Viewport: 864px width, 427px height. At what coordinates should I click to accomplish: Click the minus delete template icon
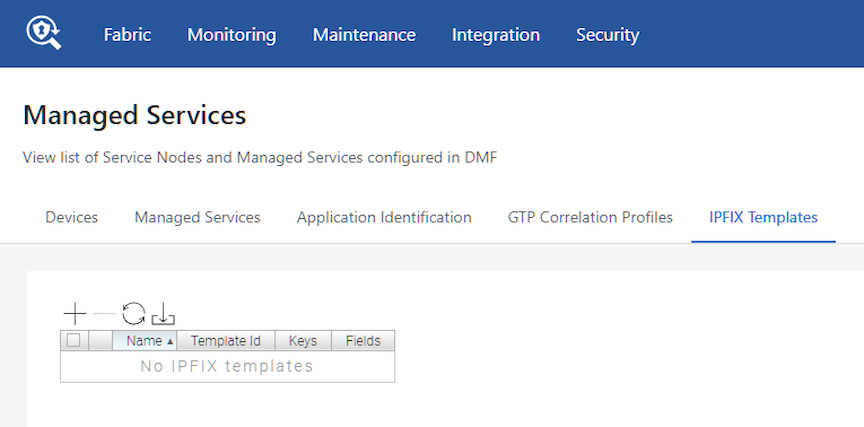pos(104,314)
